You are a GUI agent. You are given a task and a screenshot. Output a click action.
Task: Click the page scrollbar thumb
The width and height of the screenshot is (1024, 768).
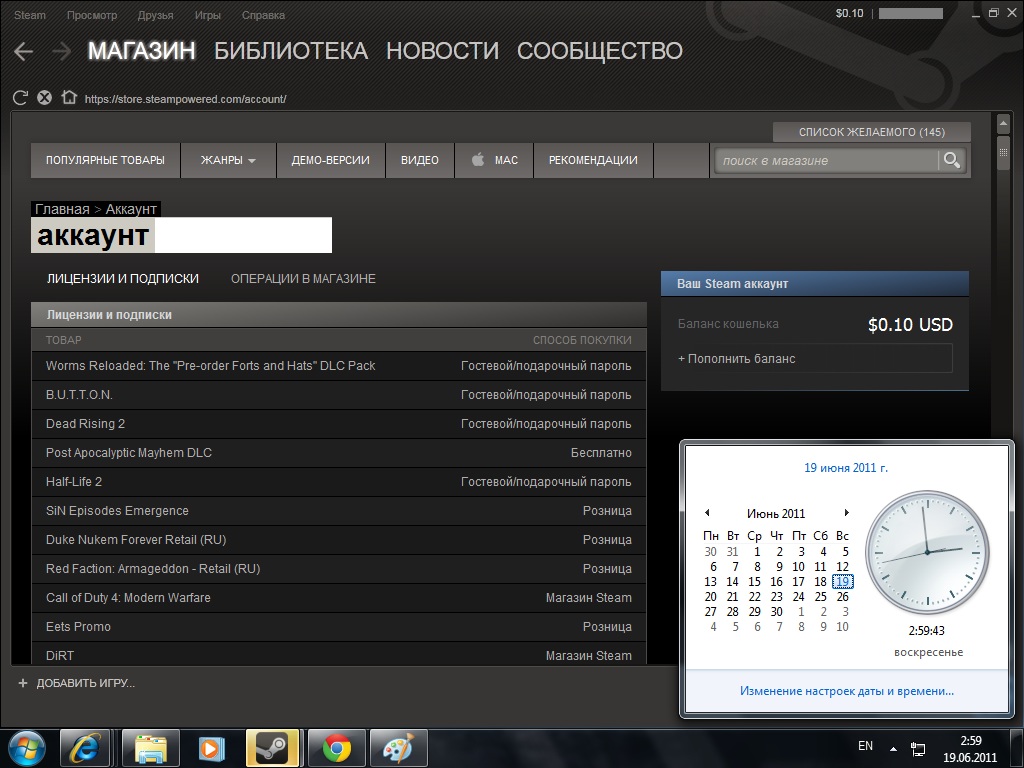tap(1003, 153)
